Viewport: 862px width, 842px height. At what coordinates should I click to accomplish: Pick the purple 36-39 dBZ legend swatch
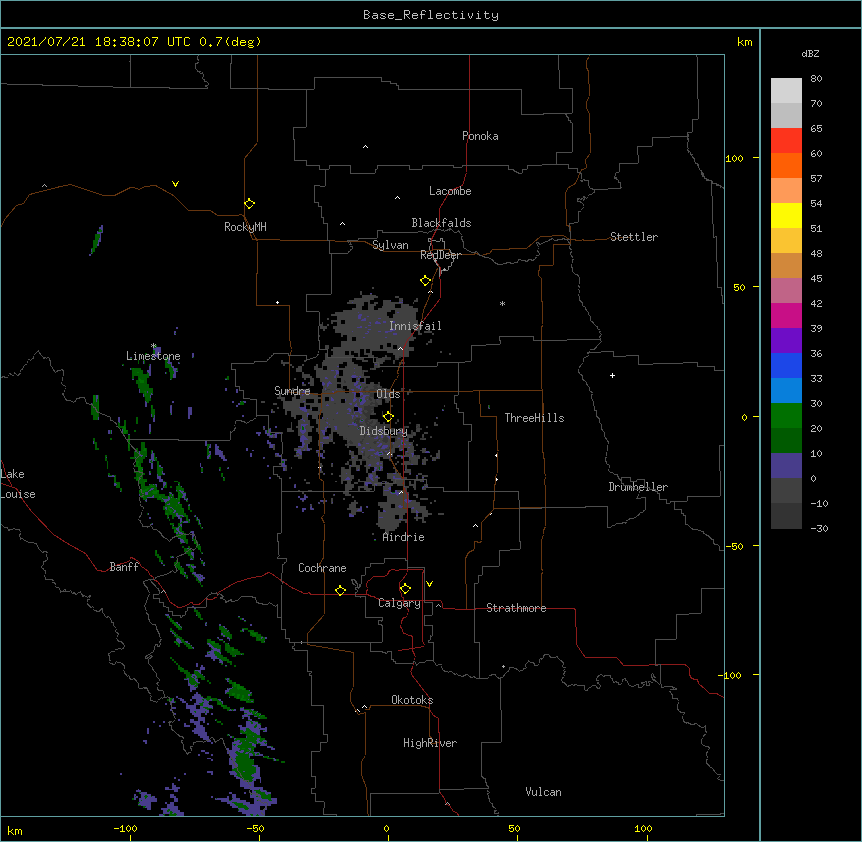[x=786, y=341]
